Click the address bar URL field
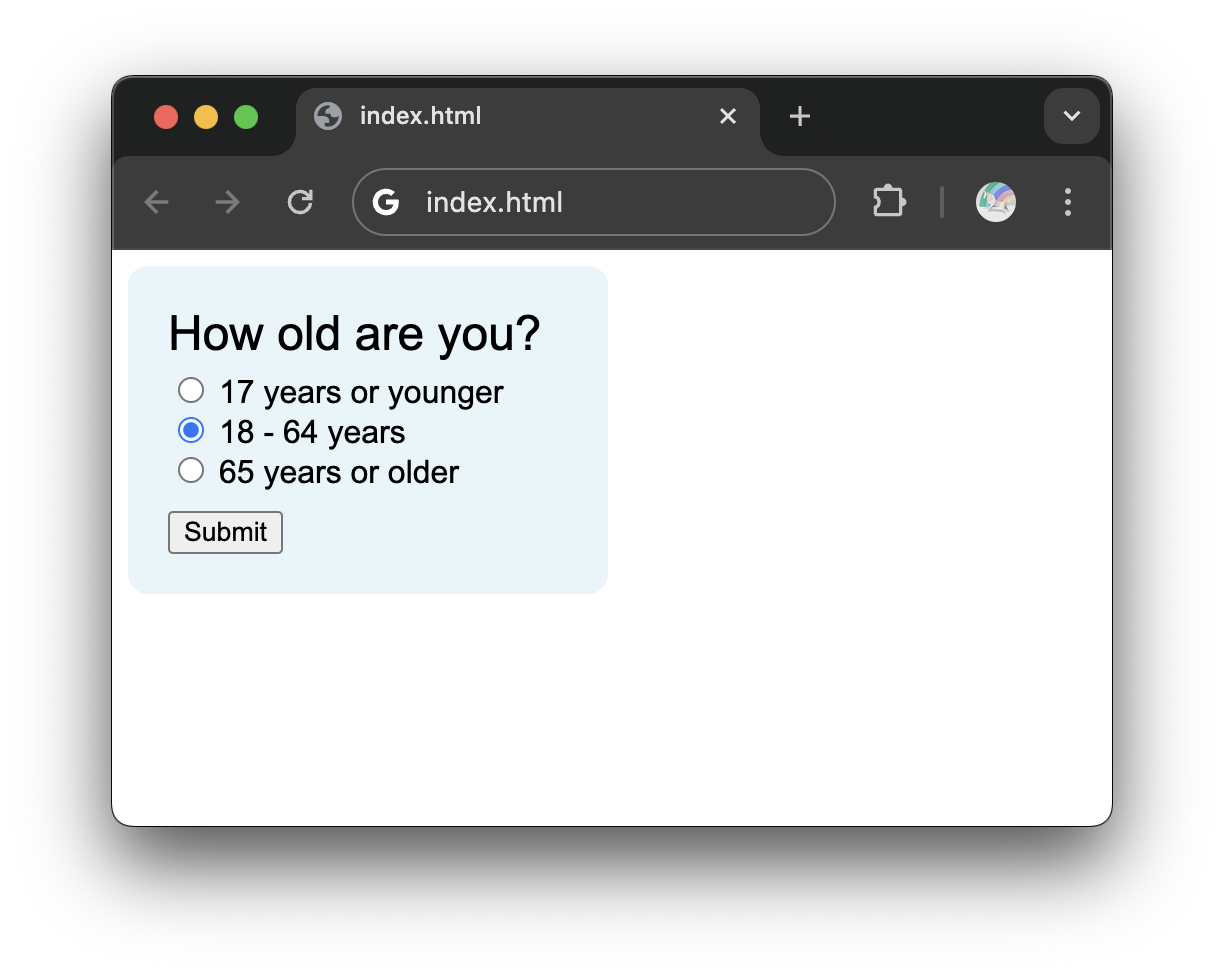This screenshot has width=1224, height=974. (x=594, y=202)
